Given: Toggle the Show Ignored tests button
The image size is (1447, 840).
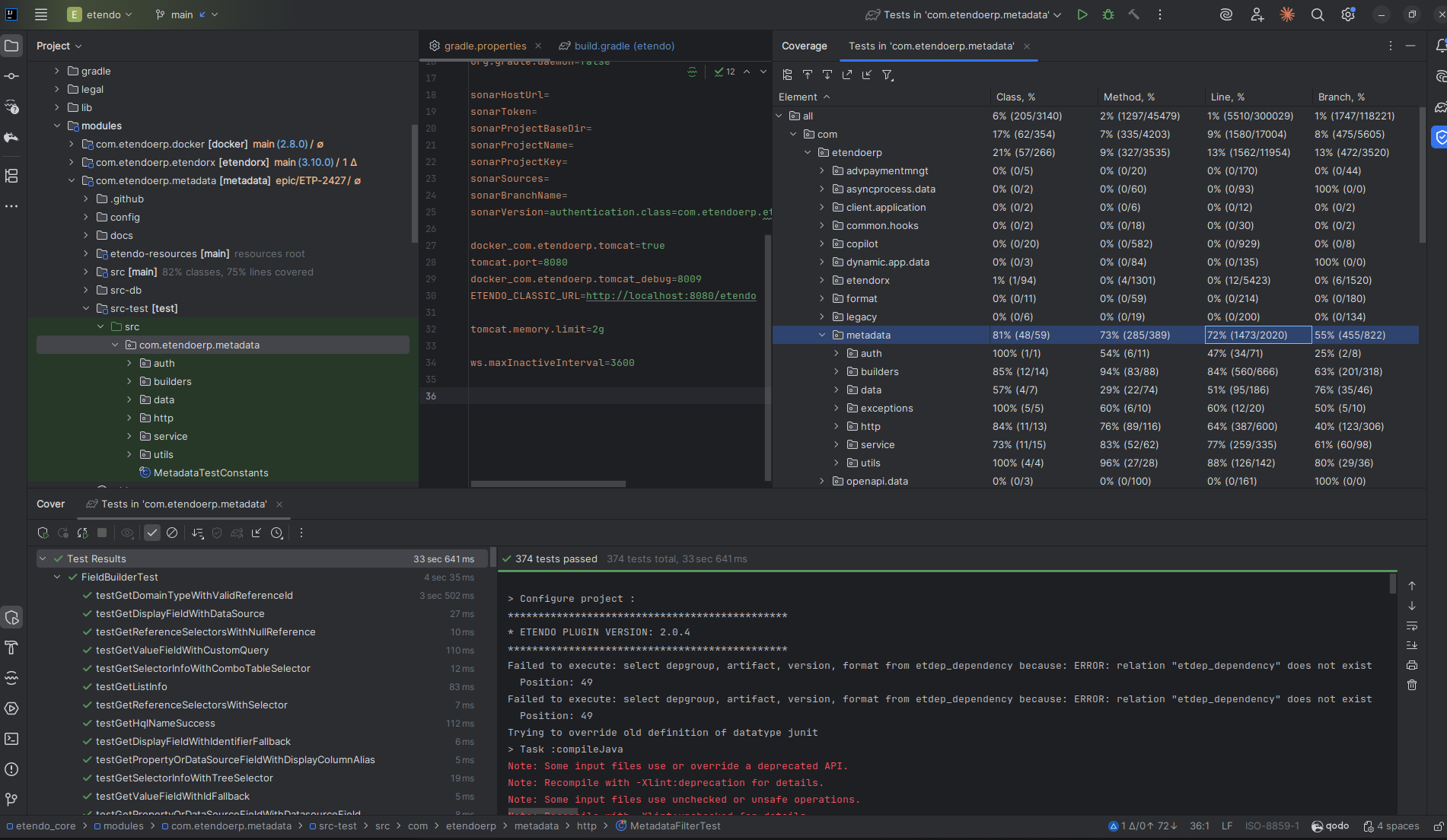Looking at the screenshot, I should point(172,533).
